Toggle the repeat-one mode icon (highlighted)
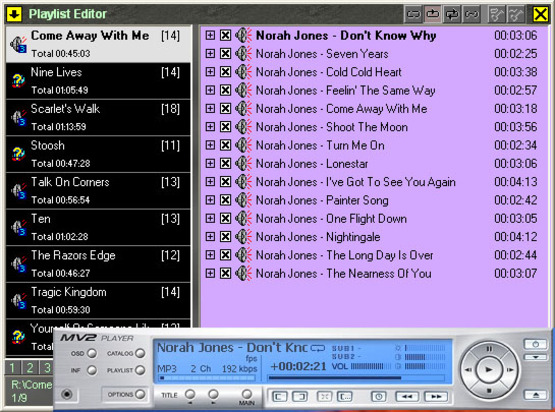Image resolution: width=555 pixels, height=412 pixels. pos(433,14)
